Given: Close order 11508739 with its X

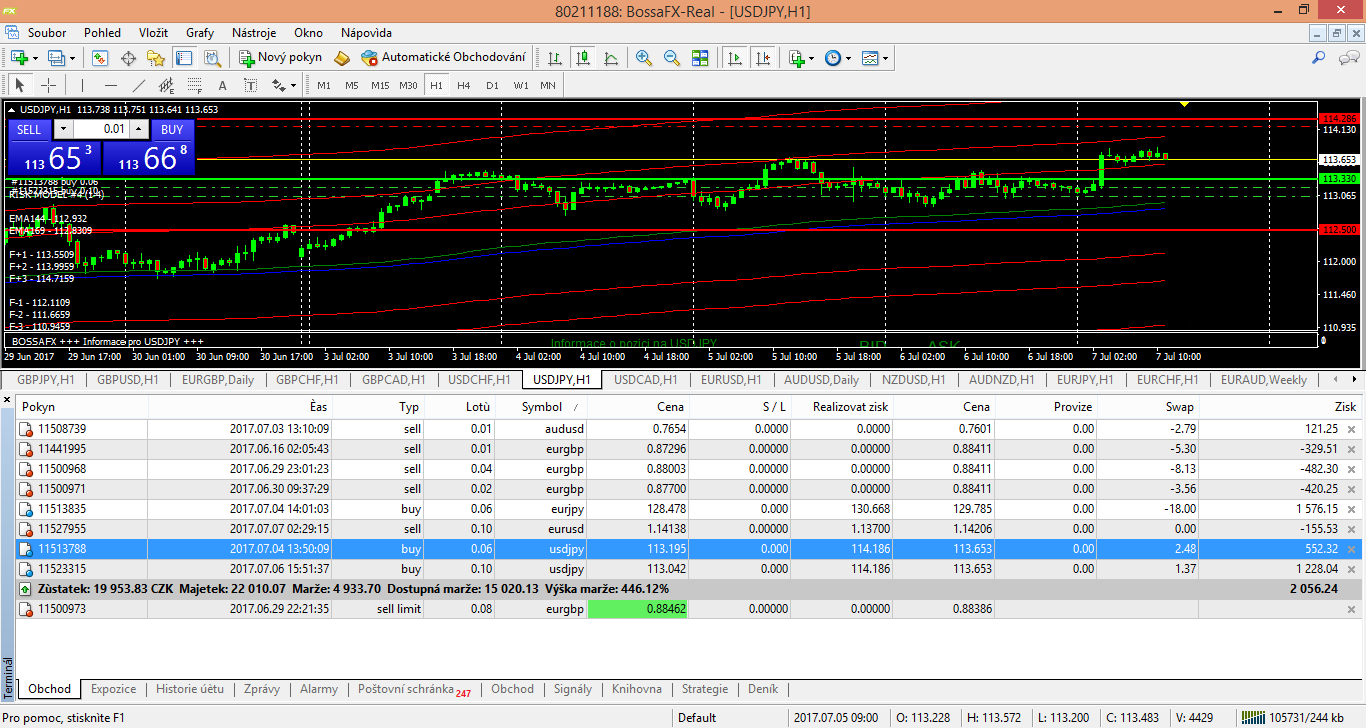Looking at the screenshot, I should tap(1352, 429).
